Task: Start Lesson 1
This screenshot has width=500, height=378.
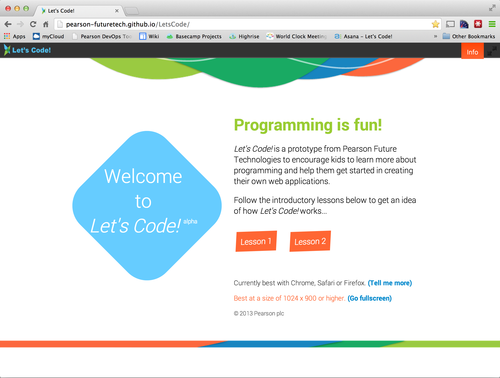Action: pos(256,241)
